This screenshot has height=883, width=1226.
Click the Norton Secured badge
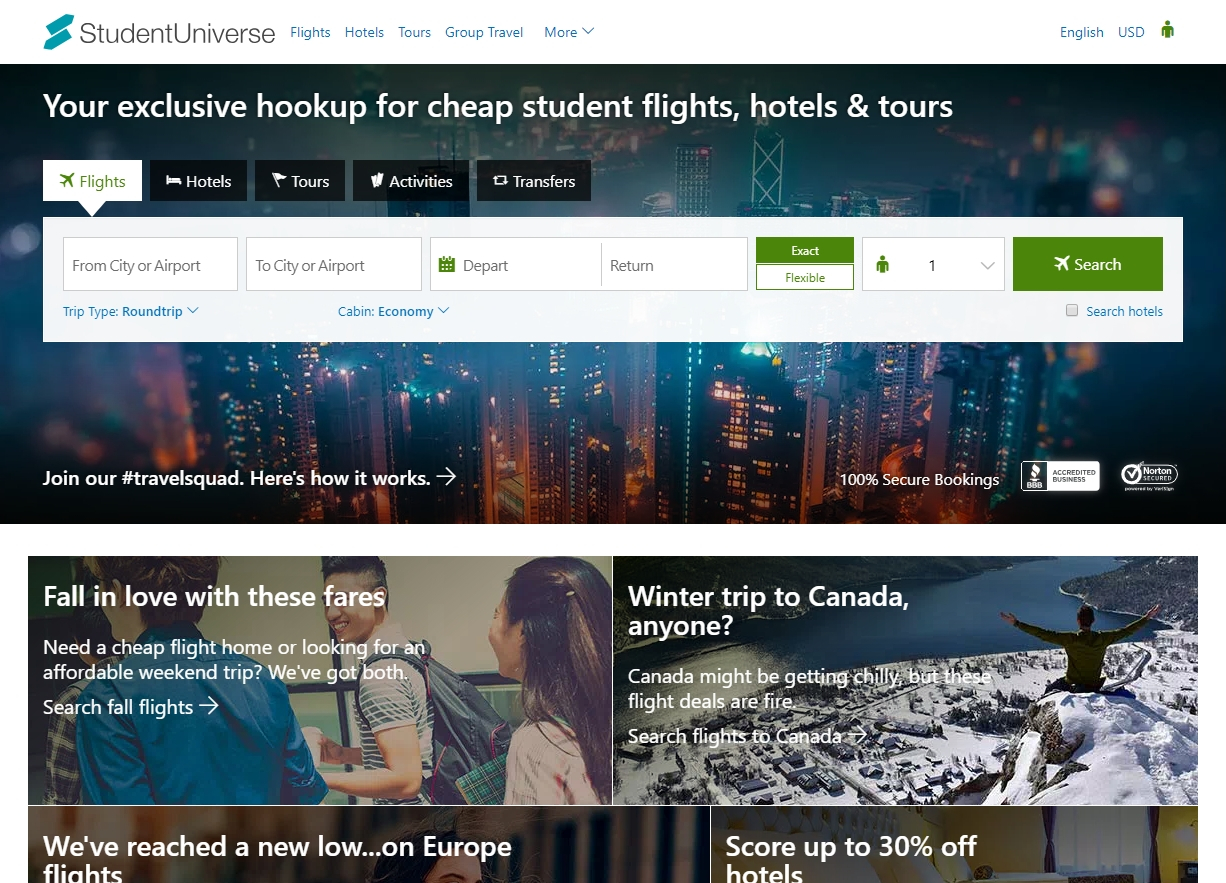click(1149, 476)
